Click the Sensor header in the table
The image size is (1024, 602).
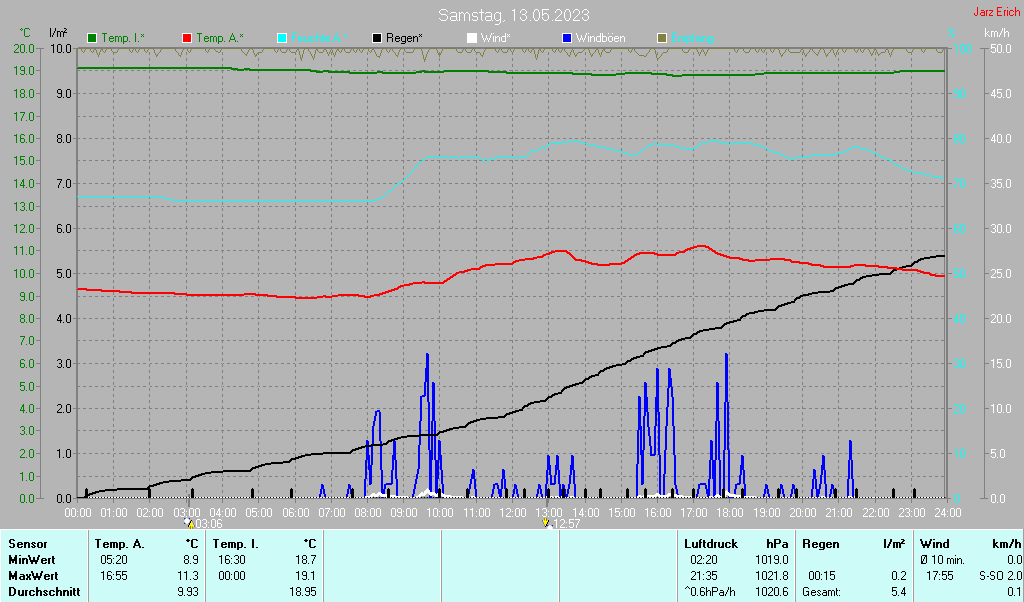click(x=27, y=544)
